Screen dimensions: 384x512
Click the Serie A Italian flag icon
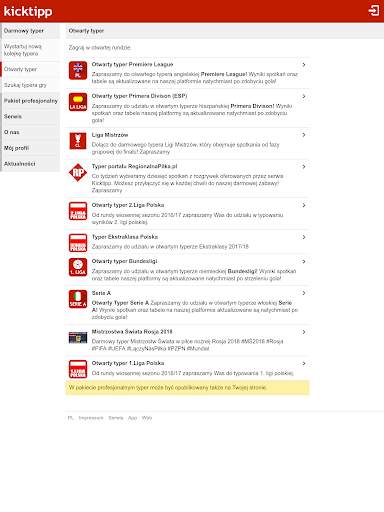(x=78, y=299)
